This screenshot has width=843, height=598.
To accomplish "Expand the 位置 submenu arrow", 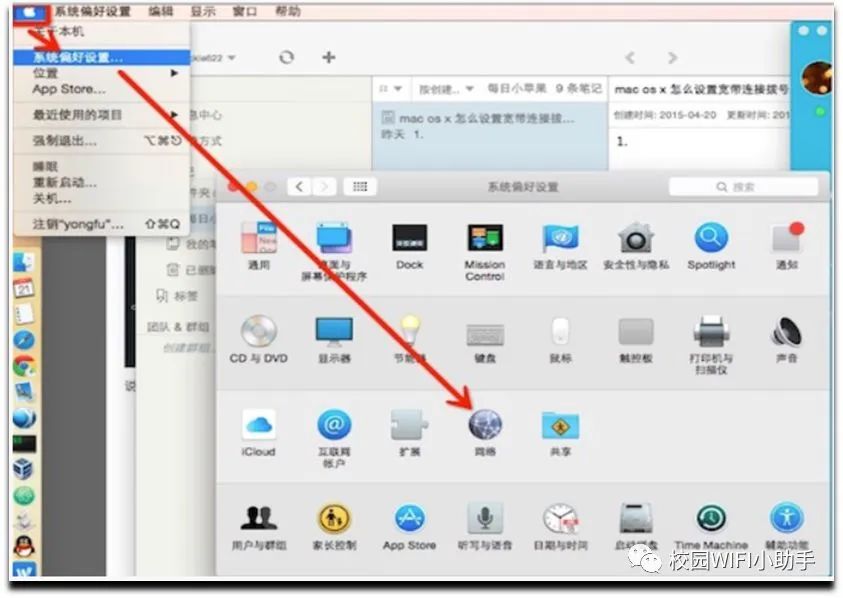I will [x=174, y=73].
